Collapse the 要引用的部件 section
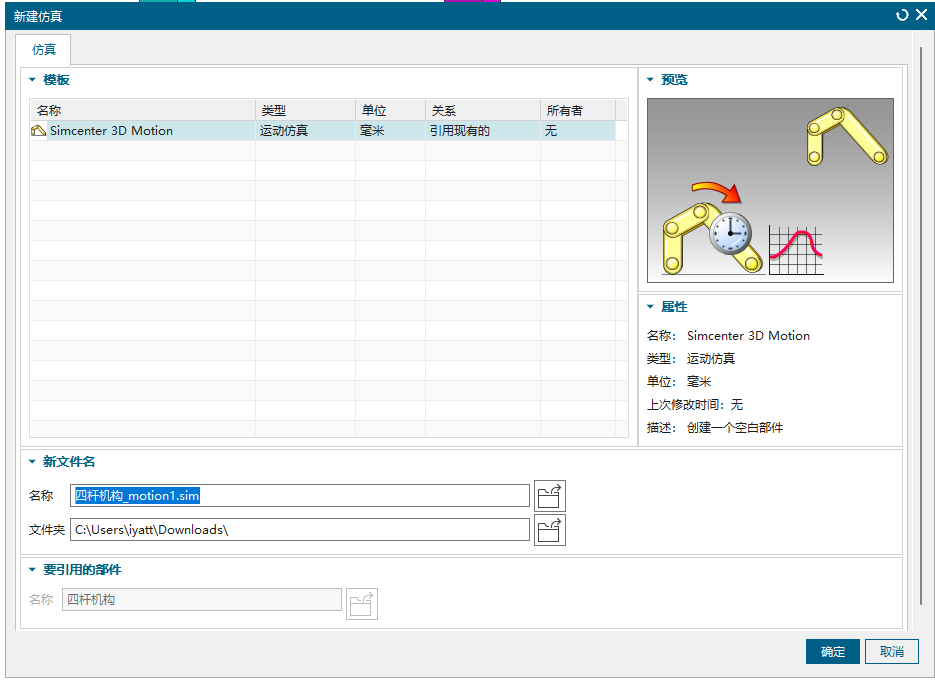 33,569
